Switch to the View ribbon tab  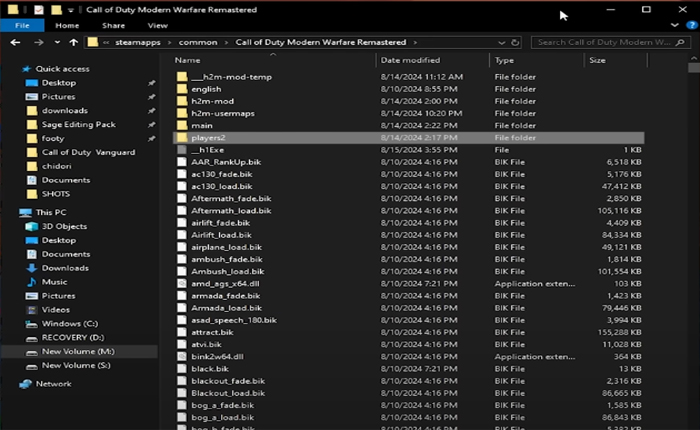pos(158,25)
